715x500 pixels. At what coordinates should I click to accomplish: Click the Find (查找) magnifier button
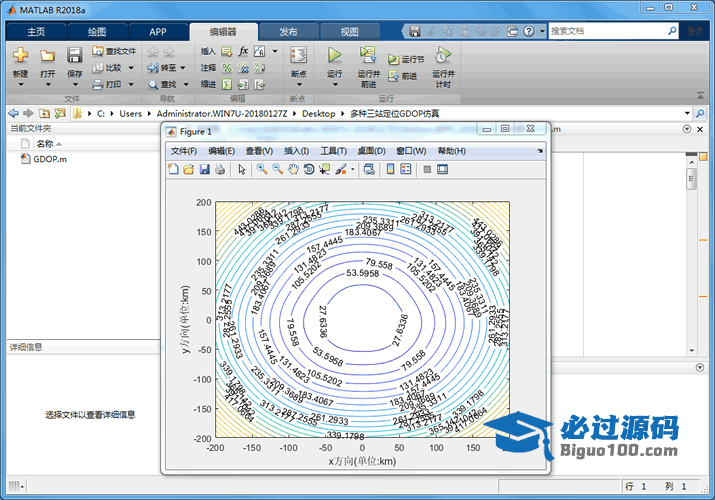click(163, 84)
